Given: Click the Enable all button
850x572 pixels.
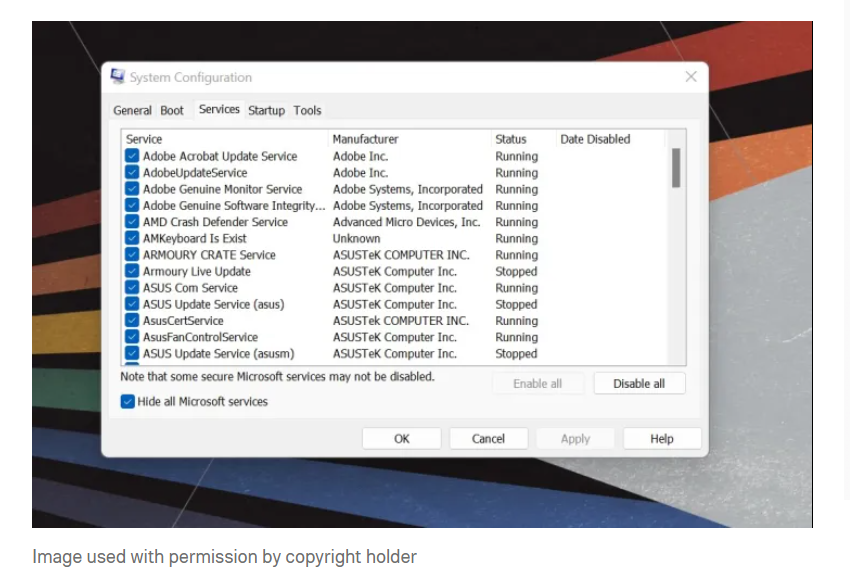Looking at the screenshot, I should tap(538, 383).
